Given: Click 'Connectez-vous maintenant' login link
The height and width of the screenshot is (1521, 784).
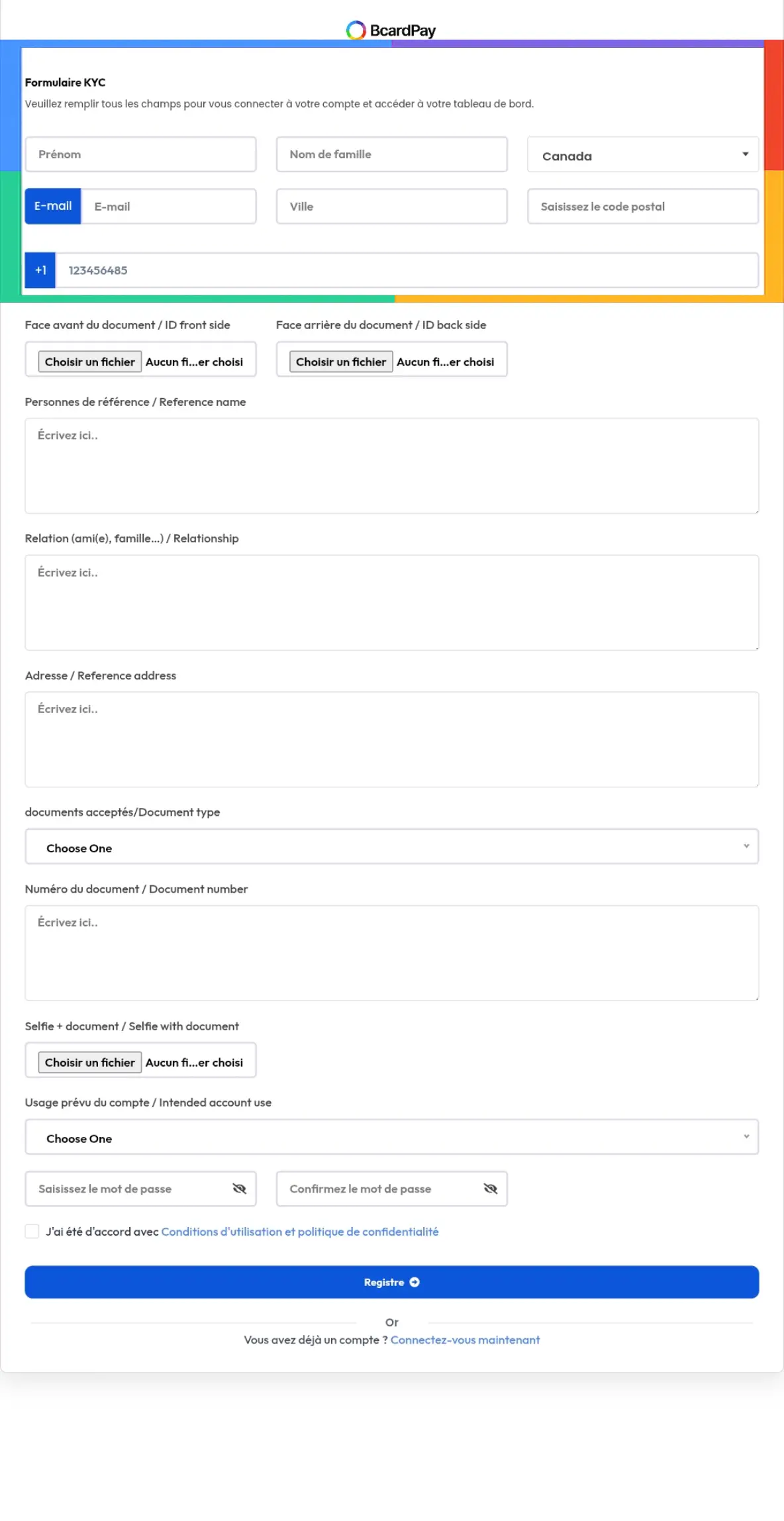Looking at the screenshot, I should 465,1340.
